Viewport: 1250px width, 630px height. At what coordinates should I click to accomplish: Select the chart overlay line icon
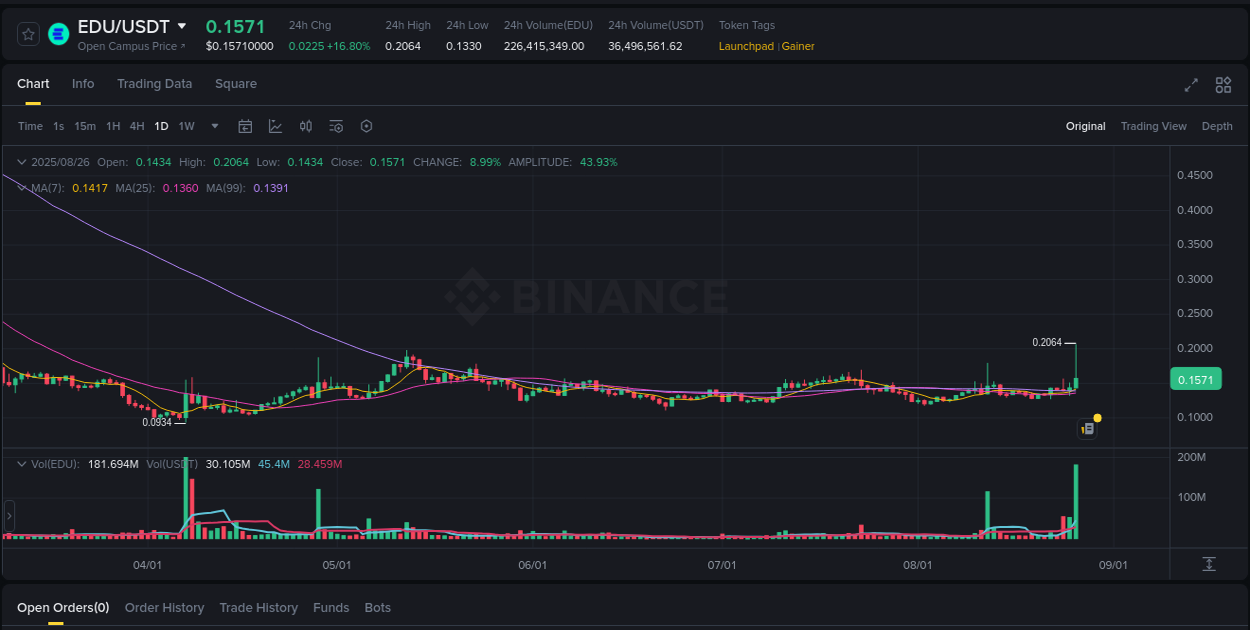pyautogui.click(x=275, y=126)
